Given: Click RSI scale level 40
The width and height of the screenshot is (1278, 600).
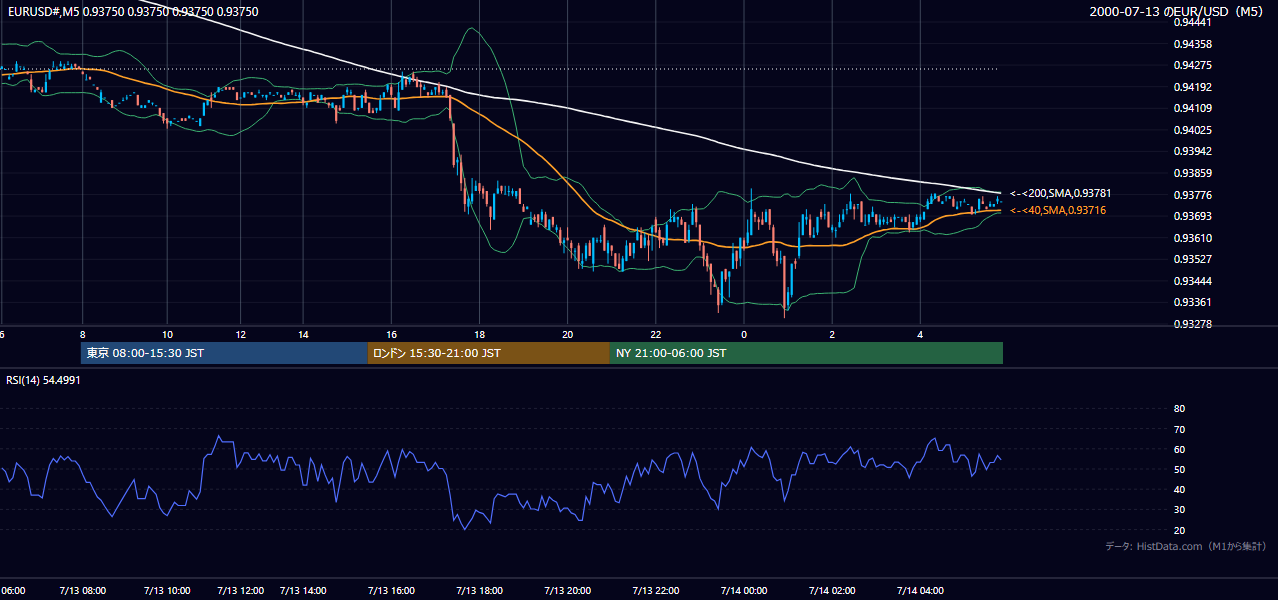Looking at the screenshot, I should click(x=1179, y=489).
